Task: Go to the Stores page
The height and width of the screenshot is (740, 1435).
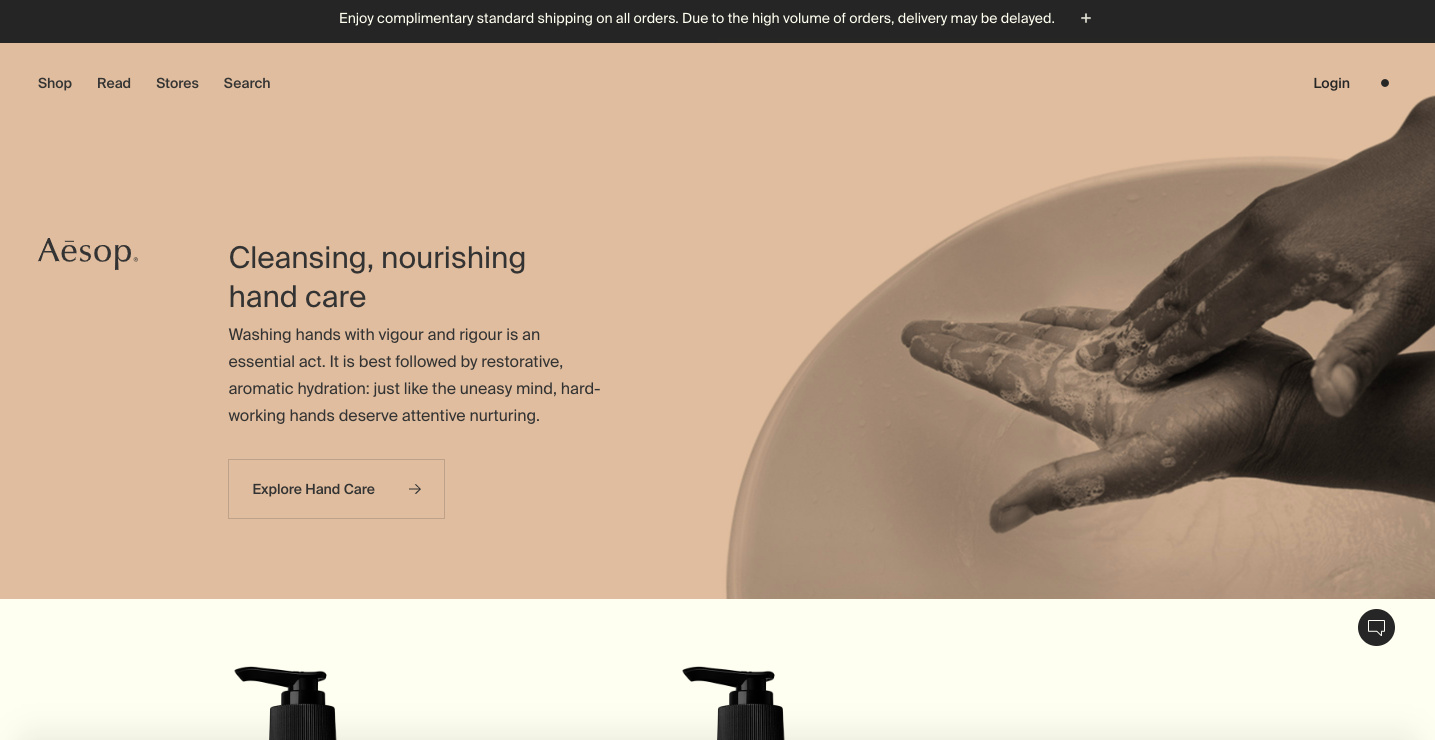Action: [177, 83]
